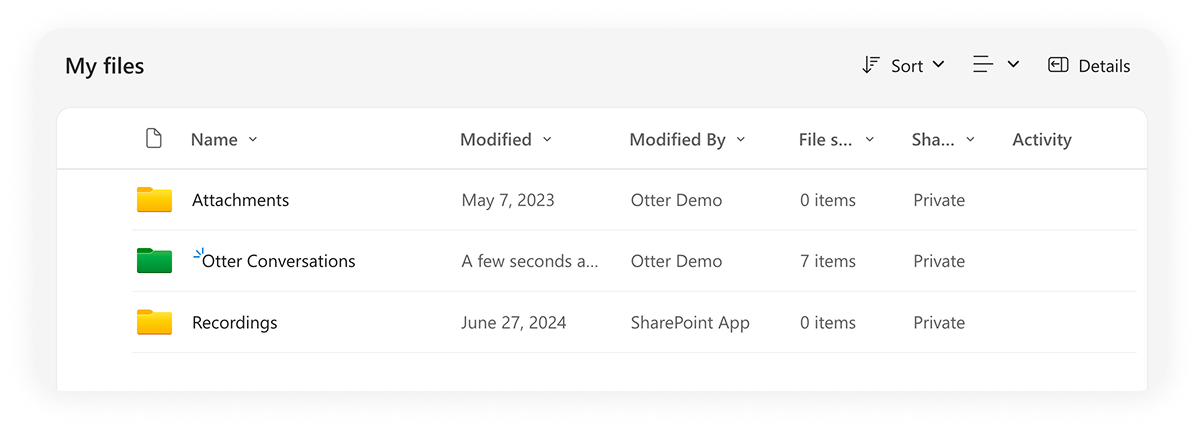This screenshot has width=1201, height=431.
Task: Click the Recordings yellow folder icon
Action: [x=154, y=322]
